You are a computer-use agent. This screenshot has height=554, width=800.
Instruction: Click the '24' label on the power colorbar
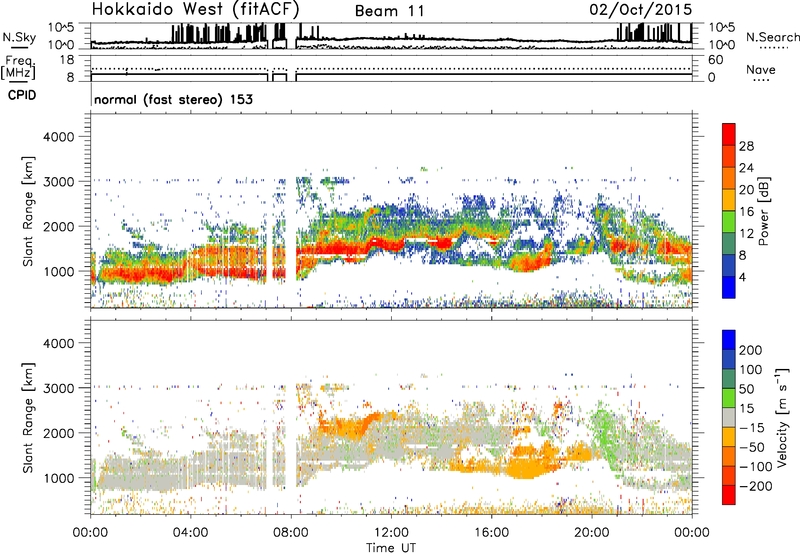pos(746,168)
